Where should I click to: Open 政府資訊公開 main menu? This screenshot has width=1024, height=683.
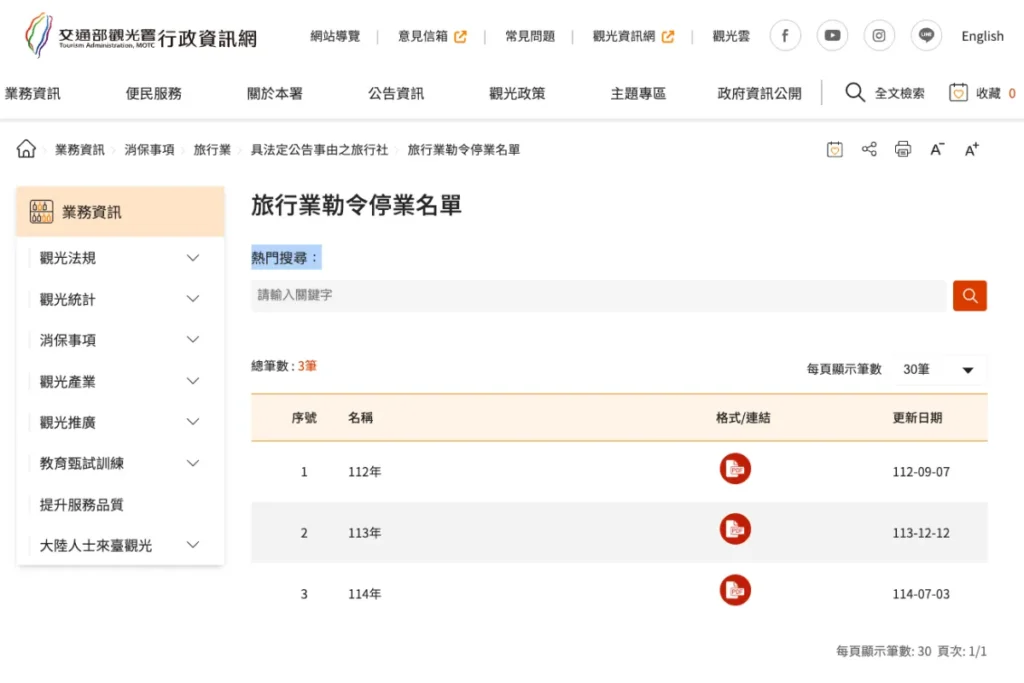(x=759, y=93)
